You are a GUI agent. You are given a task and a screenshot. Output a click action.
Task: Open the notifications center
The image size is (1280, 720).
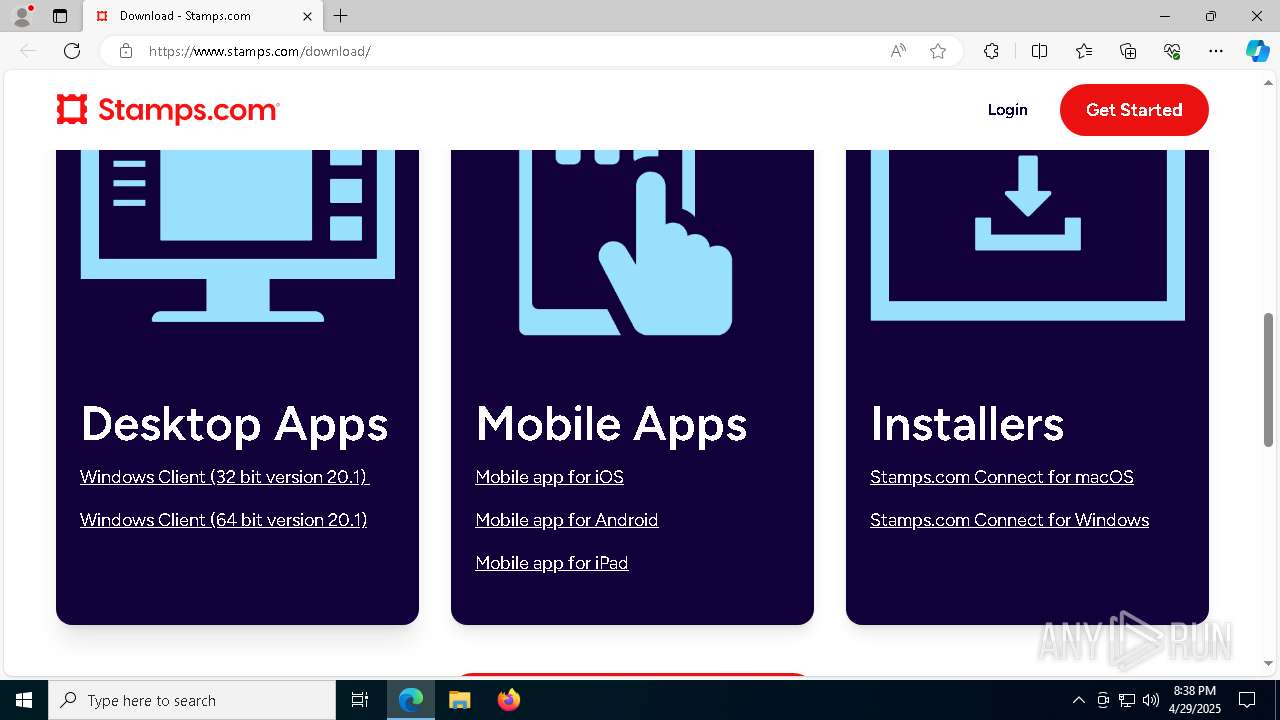[1247, 700]
